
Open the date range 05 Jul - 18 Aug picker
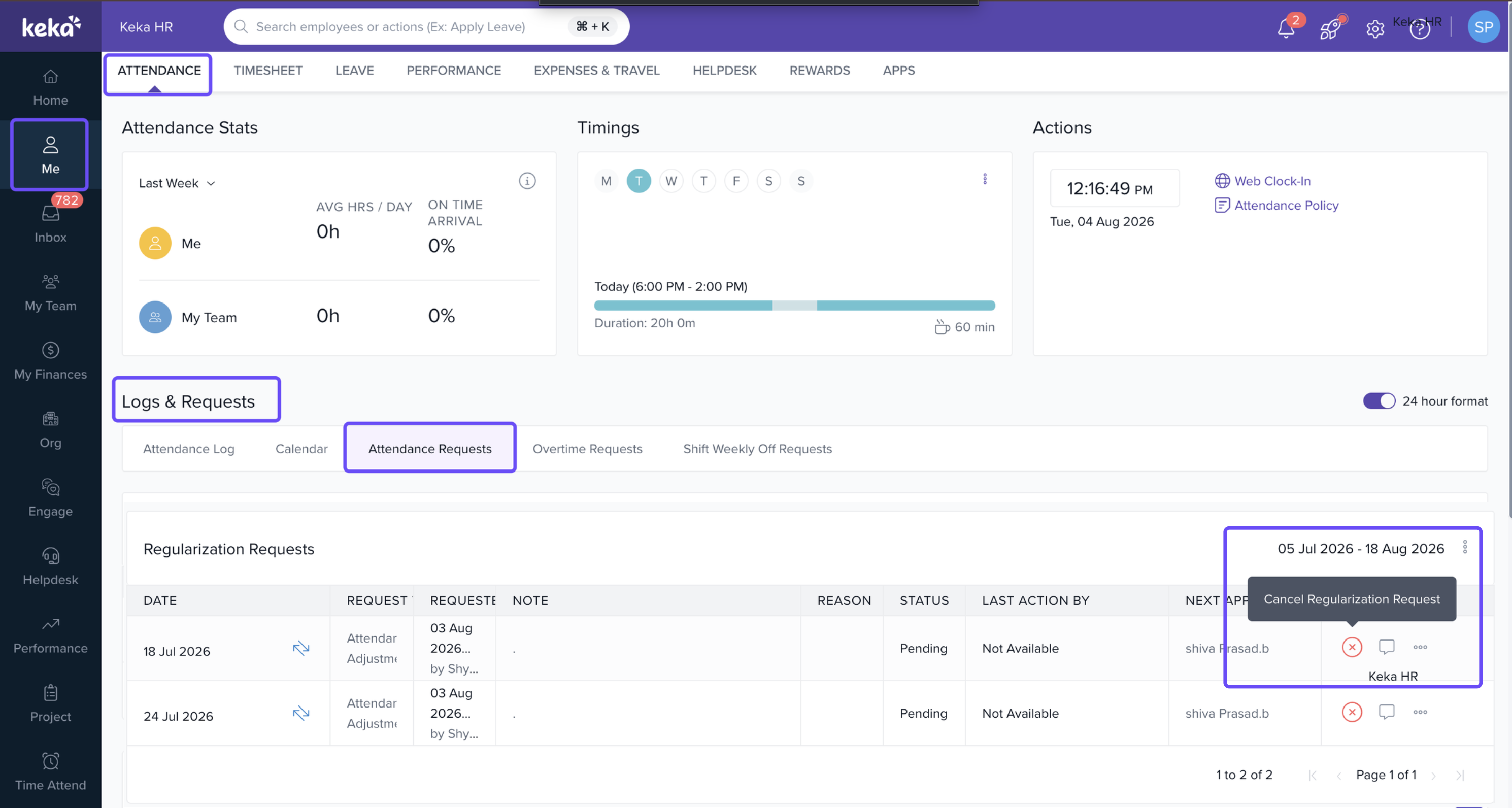click(x=1361, y=548)
